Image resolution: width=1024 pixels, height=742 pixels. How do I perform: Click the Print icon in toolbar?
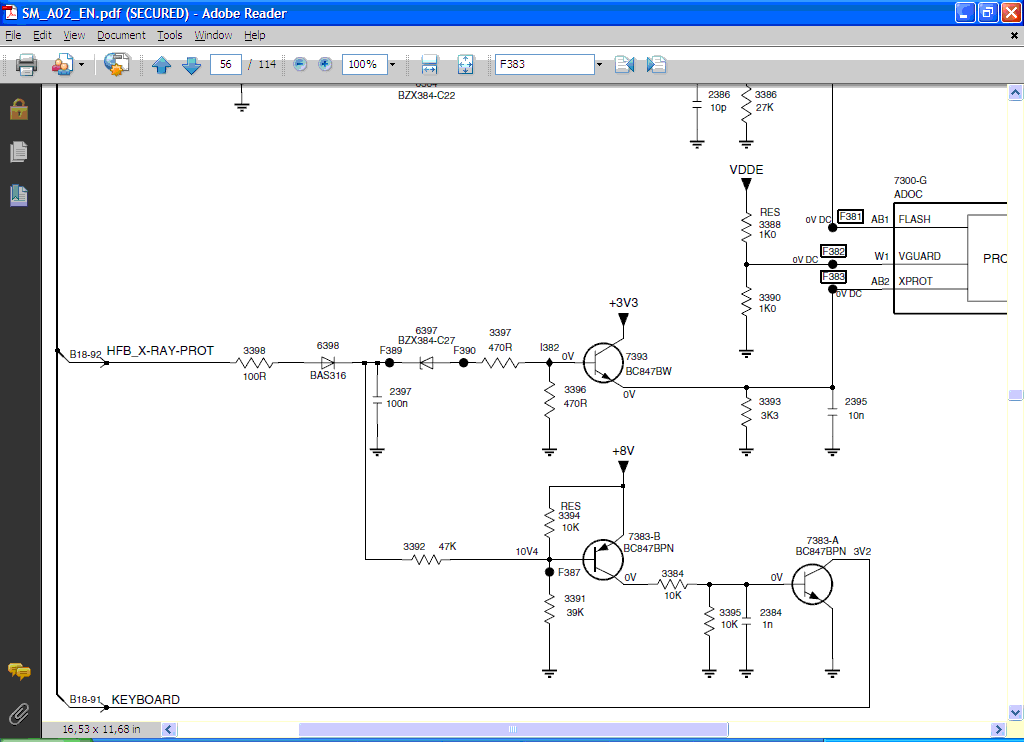coord(26,65)
